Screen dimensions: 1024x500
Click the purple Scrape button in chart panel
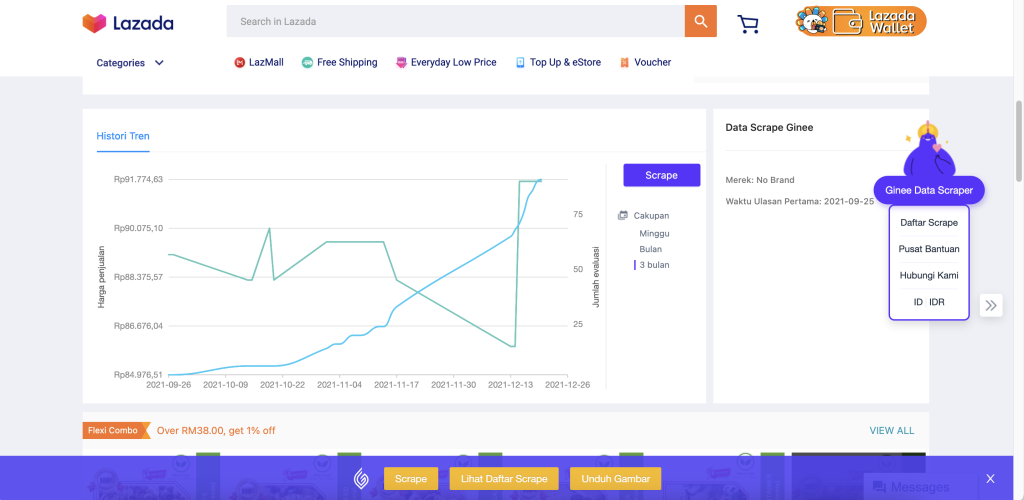point(662,175)
